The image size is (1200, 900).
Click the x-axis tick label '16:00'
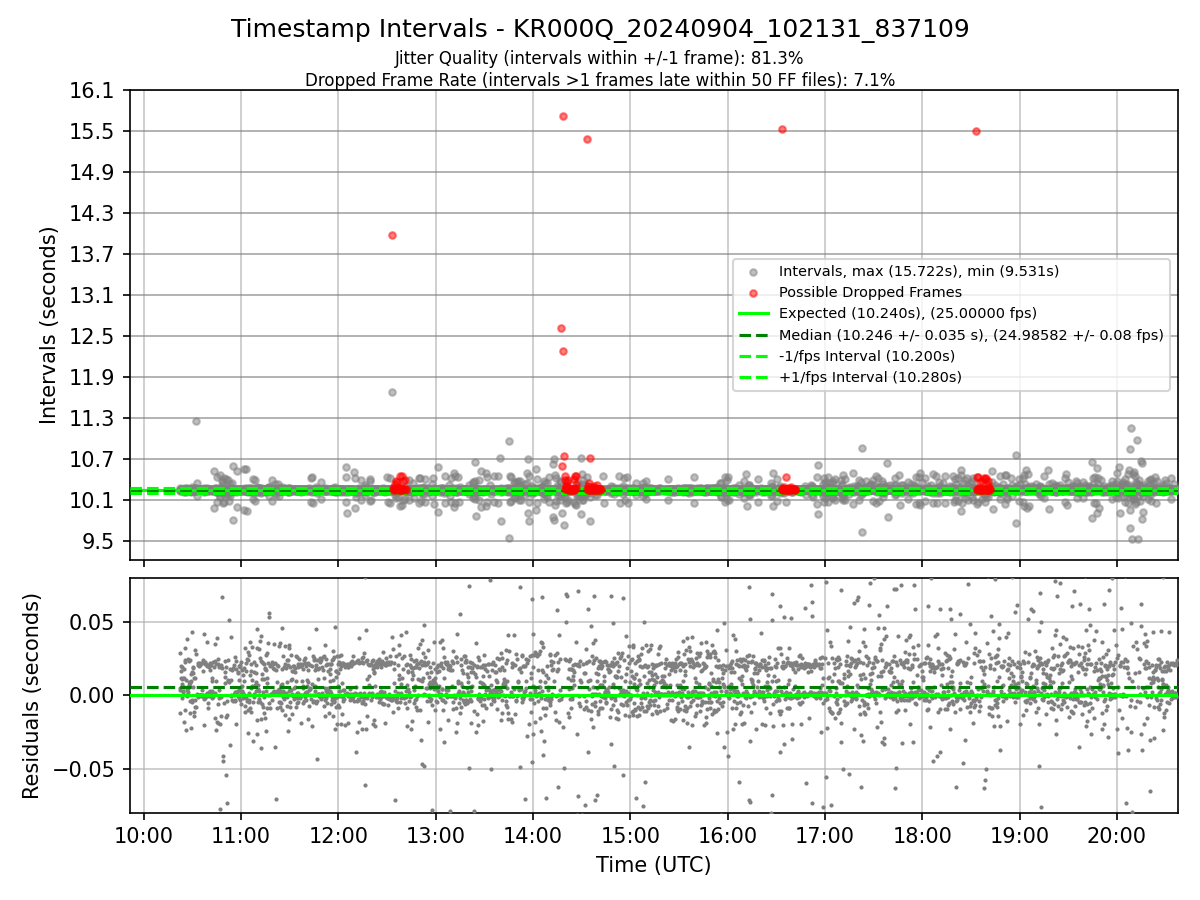pos(727,834)
